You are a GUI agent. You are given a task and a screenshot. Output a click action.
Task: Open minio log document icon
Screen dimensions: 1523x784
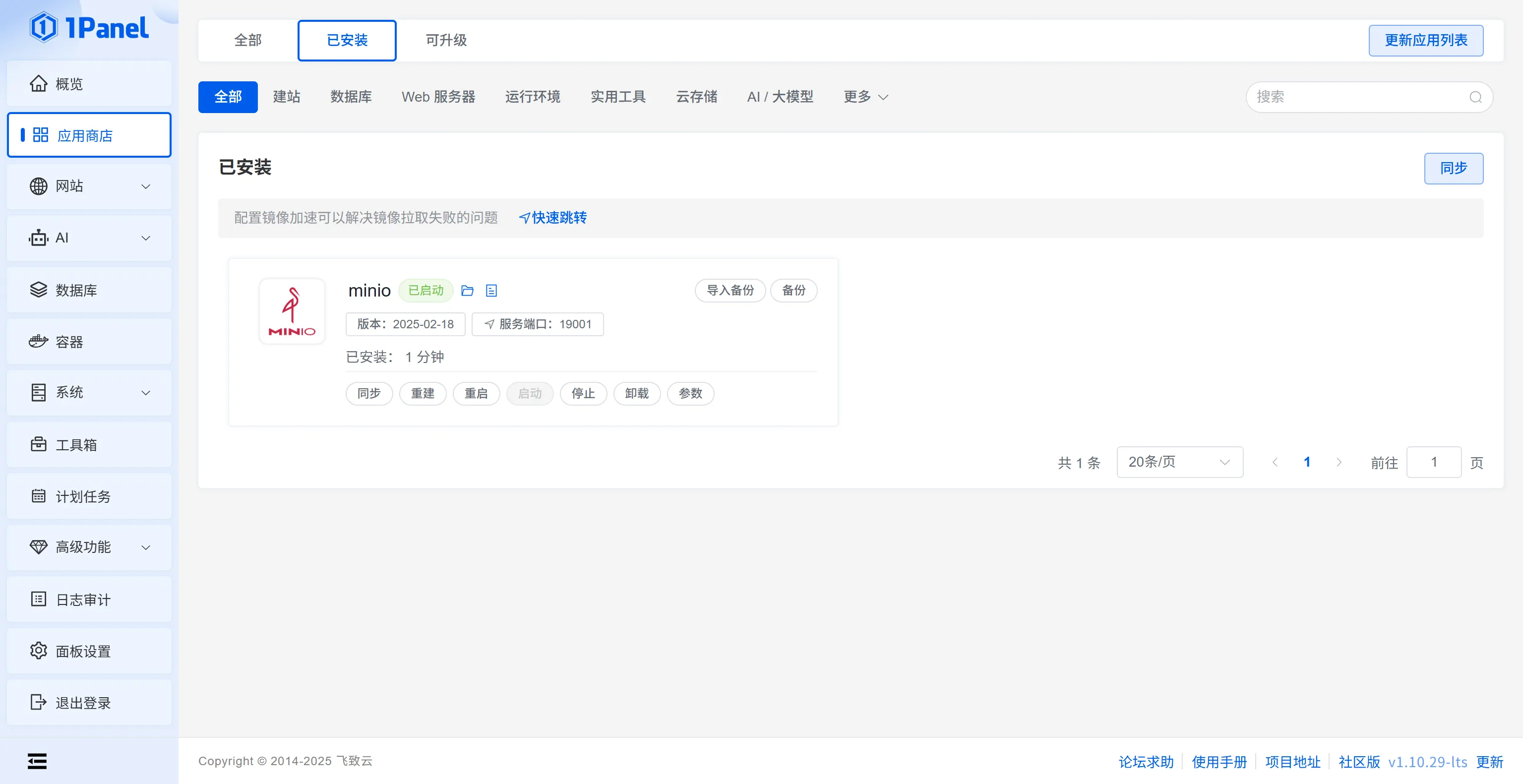tap(491, 290)
